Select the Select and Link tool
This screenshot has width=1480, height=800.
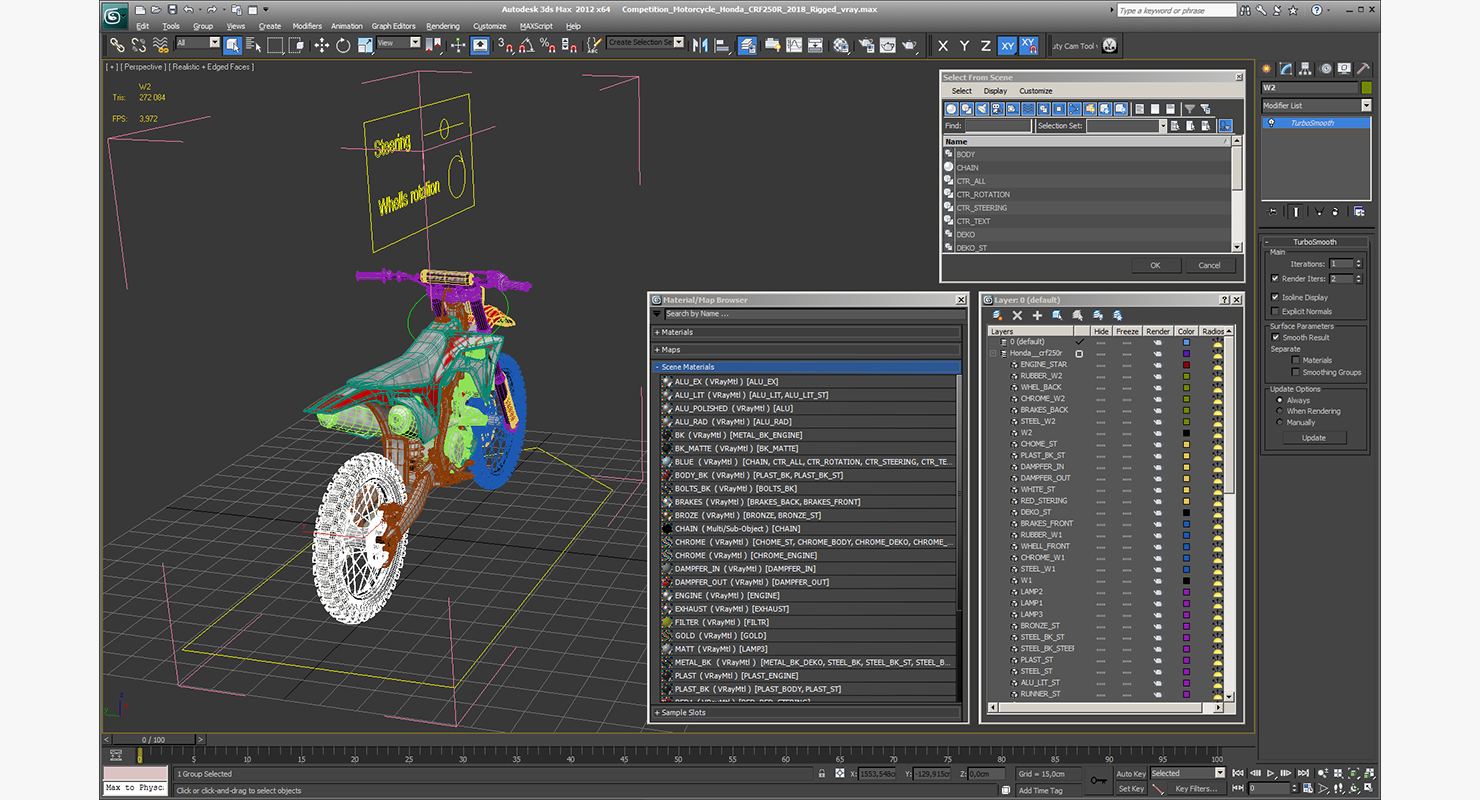[x=117, y=45]
